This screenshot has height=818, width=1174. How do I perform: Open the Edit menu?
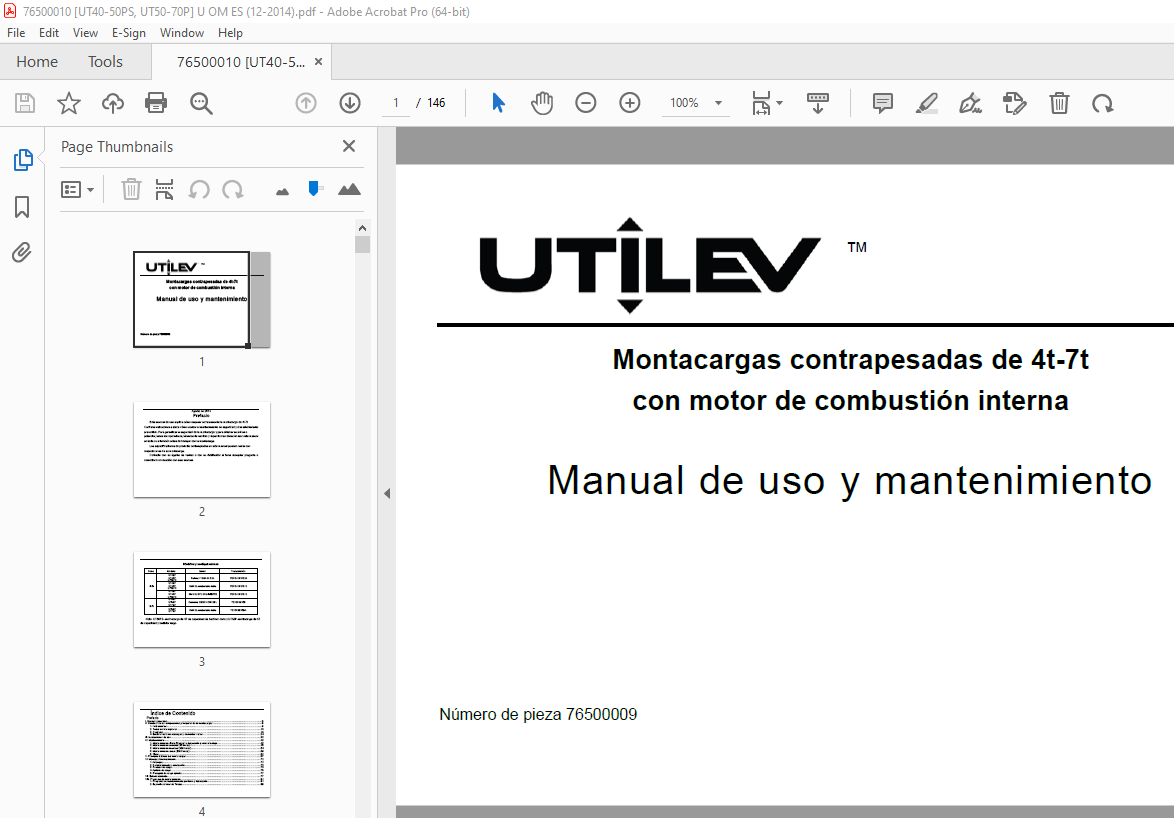point(49,33)
